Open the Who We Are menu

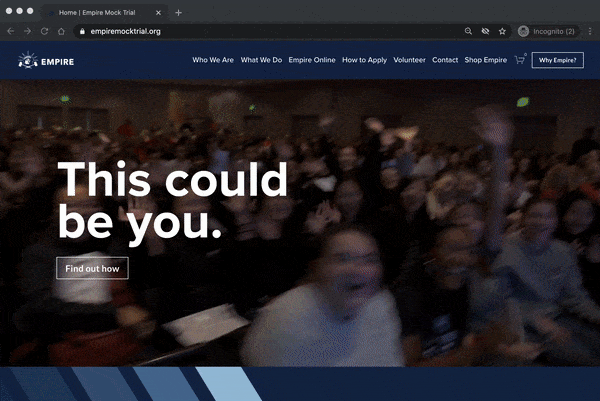click(x=213, y=60)
